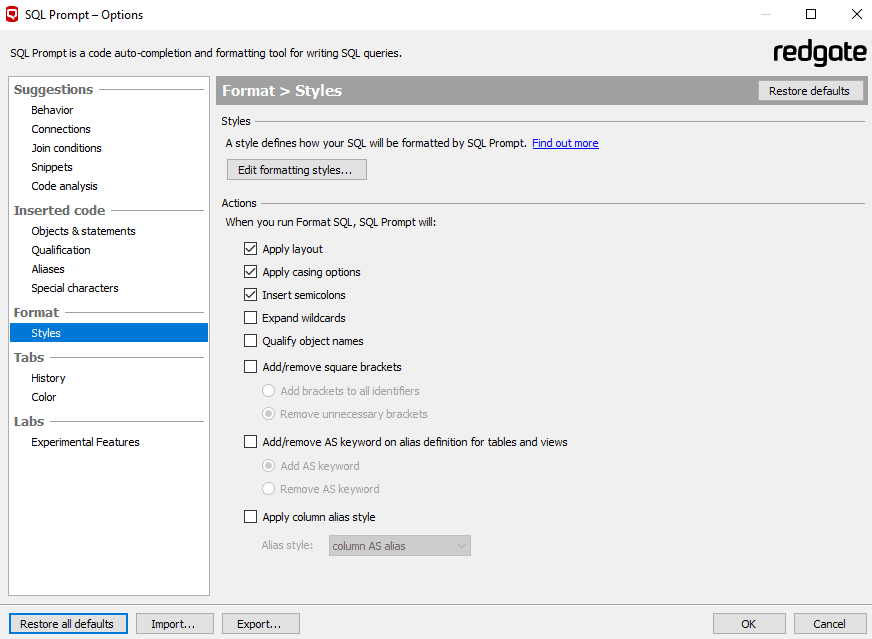This screenshot has height=639, width=872.
Task: Click the Export button
Action: [261, 623]
